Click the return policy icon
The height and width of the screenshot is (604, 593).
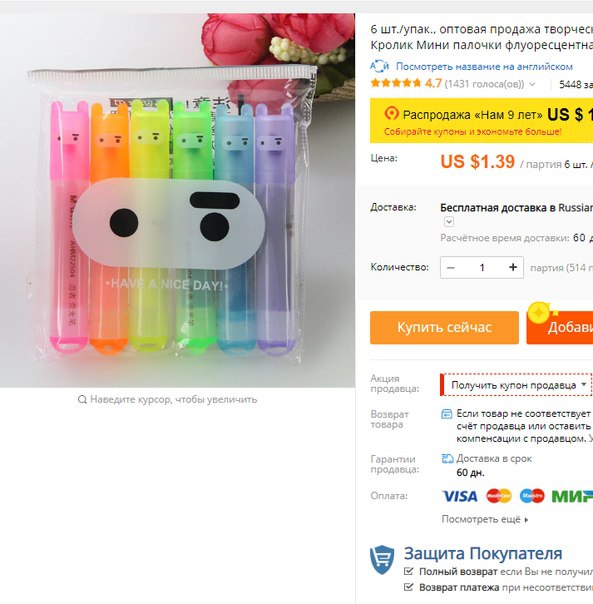pyautogui.click(x=446, y=414)
